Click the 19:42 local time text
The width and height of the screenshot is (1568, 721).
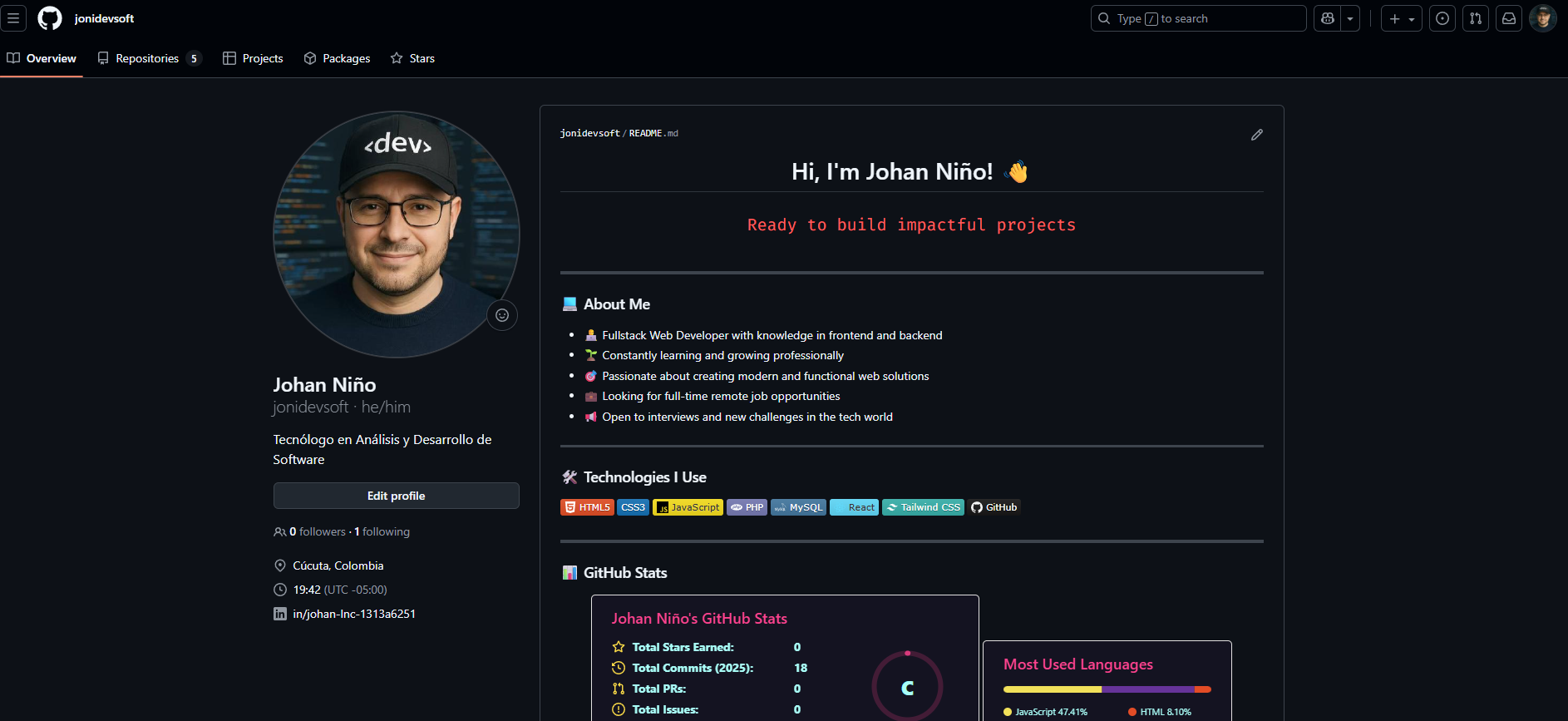pos(307,590)
